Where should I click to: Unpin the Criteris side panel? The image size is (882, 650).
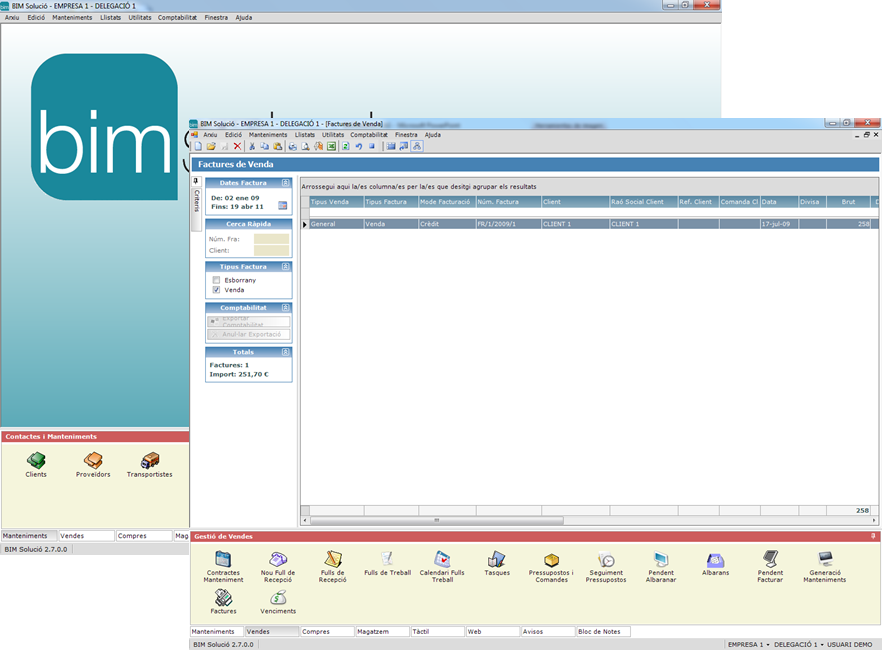click(196, 181)
